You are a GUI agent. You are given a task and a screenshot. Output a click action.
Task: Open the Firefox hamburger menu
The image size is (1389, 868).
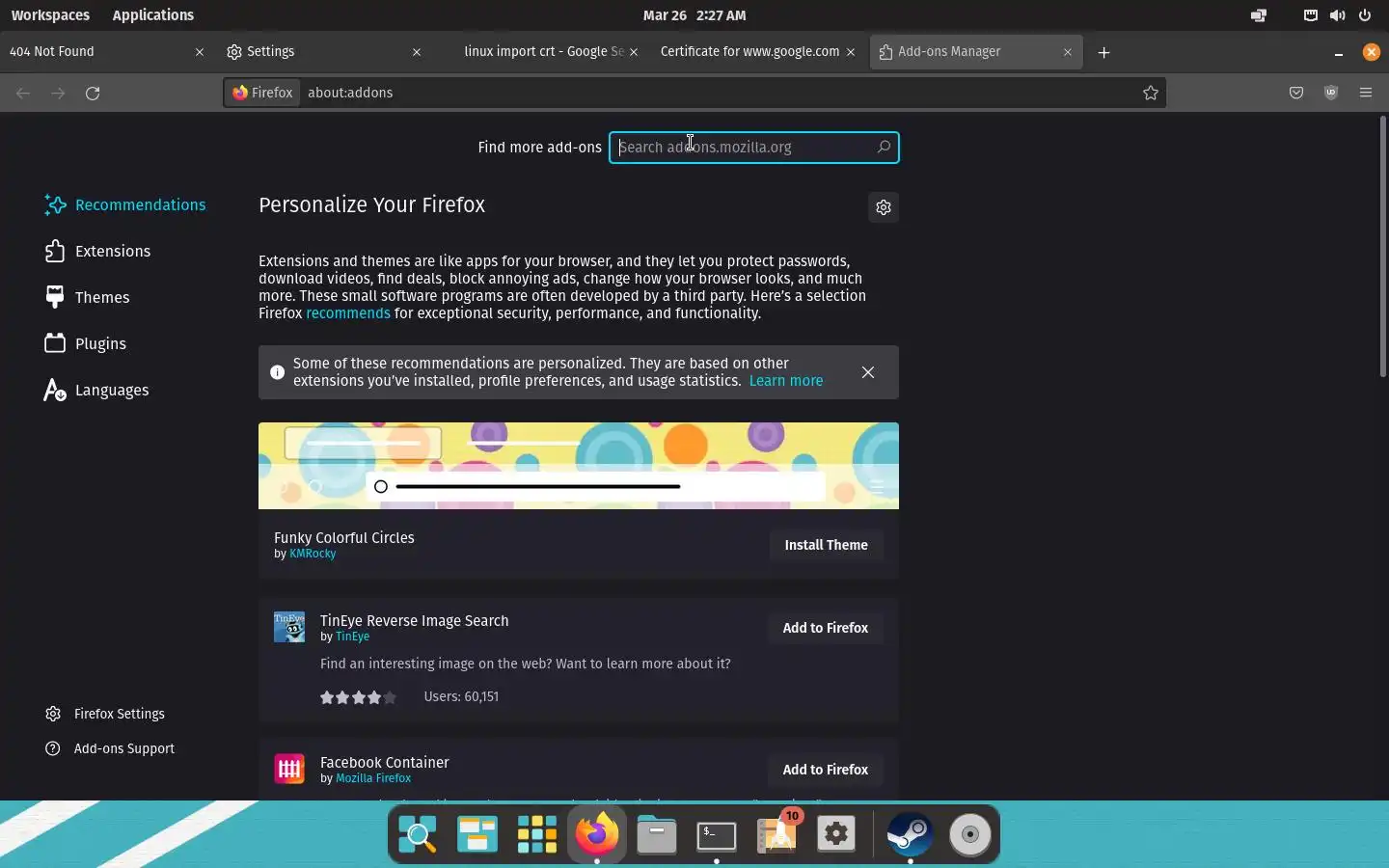1366,93
